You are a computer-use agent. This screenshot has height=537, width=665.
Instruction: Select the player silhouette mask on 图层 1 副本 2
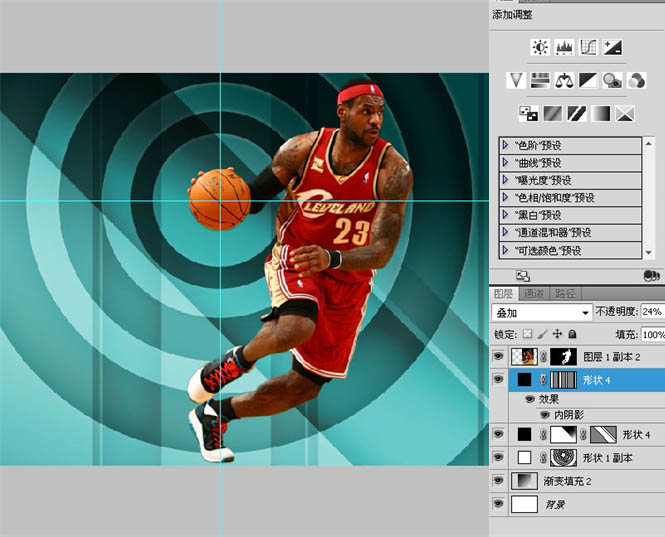coord(563,357)
